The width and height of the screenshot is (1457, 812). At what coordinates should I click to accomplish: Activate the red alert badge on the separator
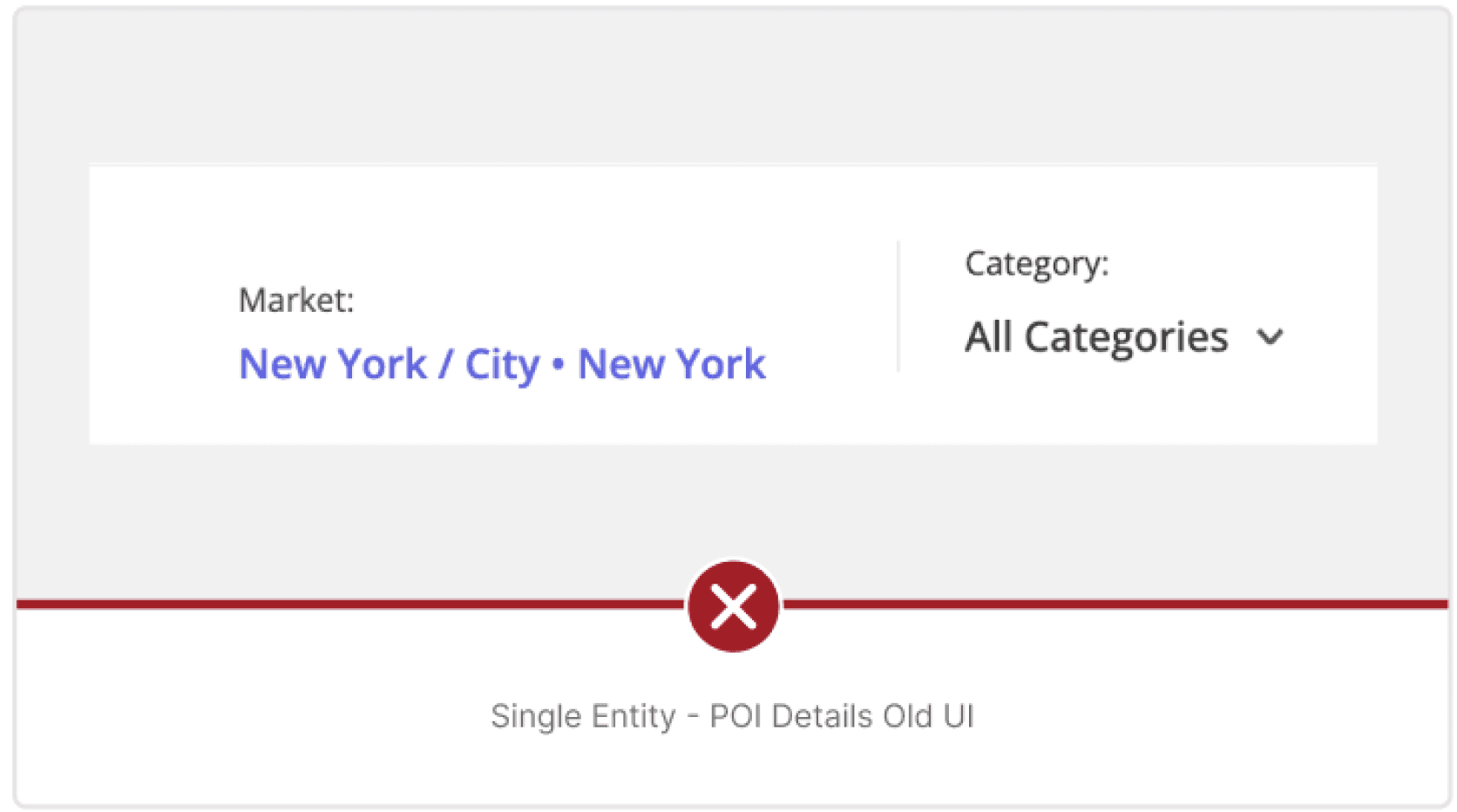pos(735,605)
